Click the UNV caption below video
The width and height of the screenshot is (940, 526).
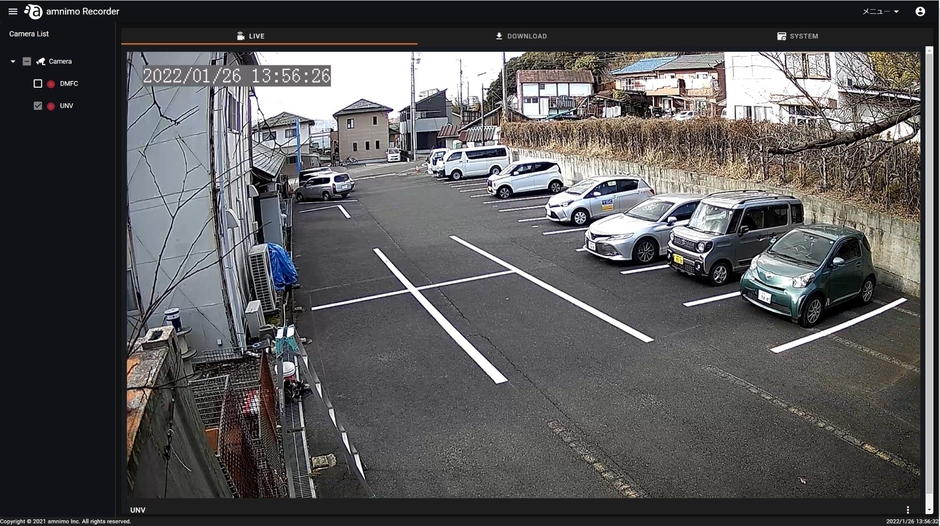click(138, 510)
